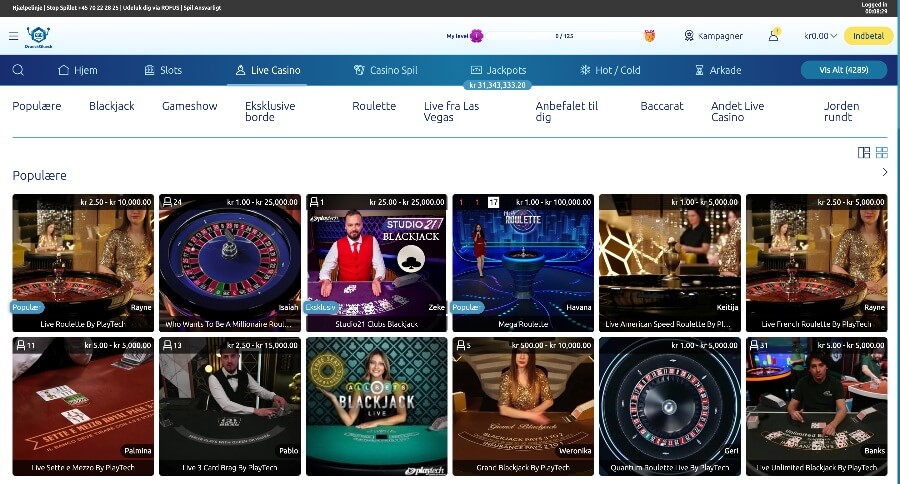Image resolution: width=900 pixels, height=484 pixels.
Task: Open Who Wants To Be A Millionaire Roulette
Action: (230, 263)
